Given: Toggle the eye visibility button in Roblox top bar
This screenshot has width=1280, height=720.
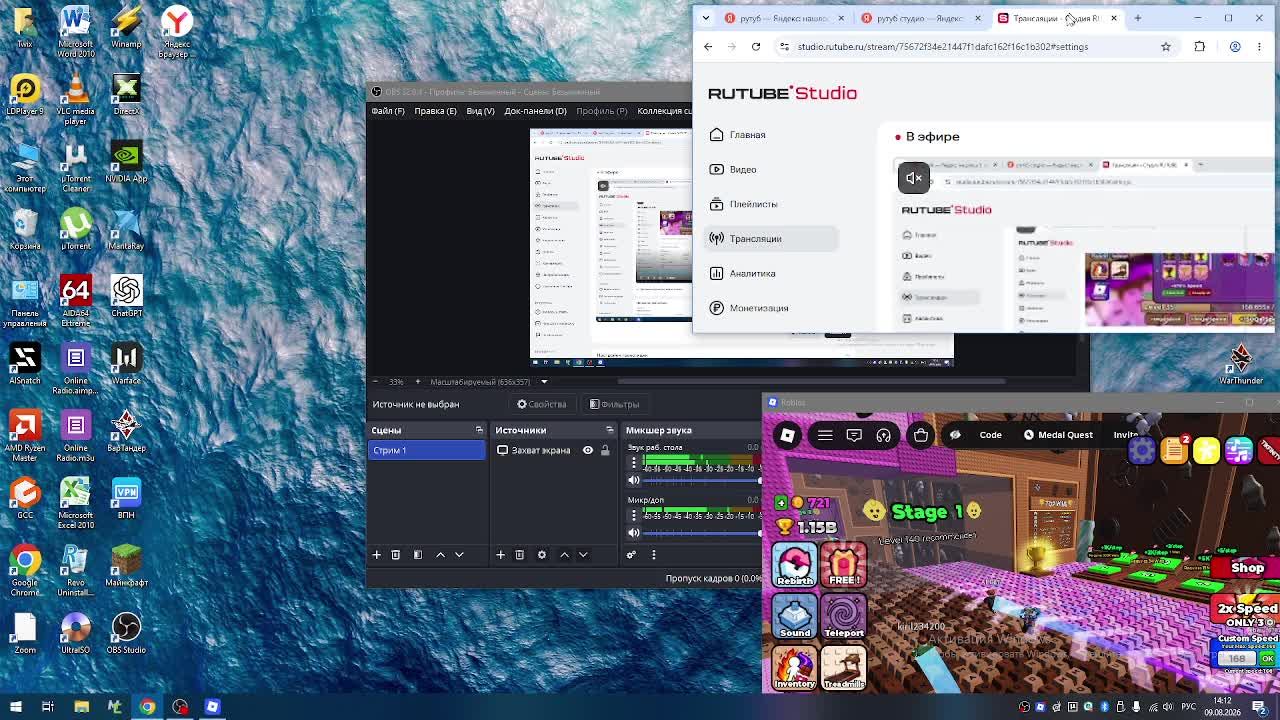Looking at the screenshot, I should (955, 435).
